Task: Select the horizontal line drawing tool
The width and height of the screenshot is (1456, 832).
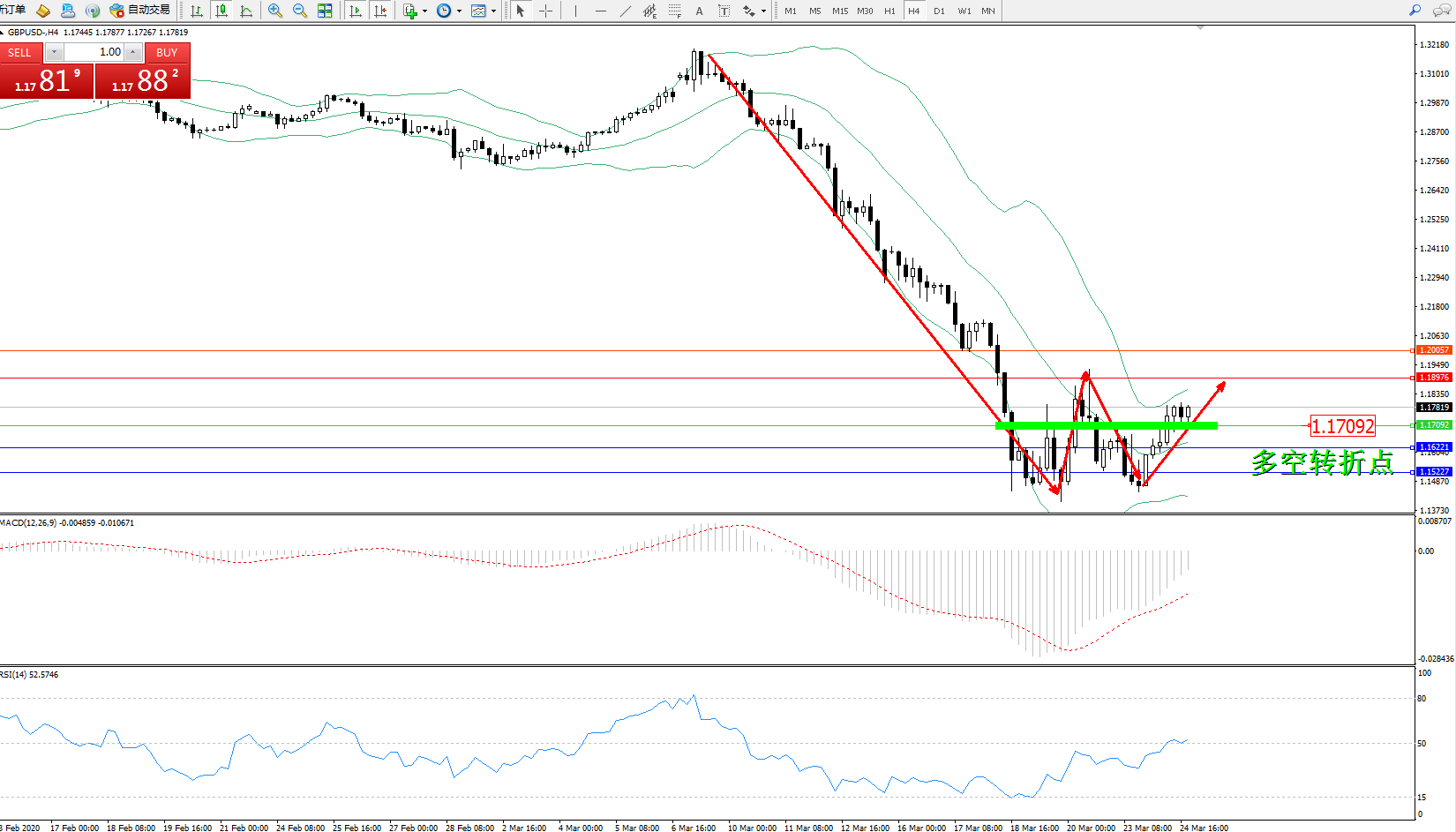Action: (601, 11)
